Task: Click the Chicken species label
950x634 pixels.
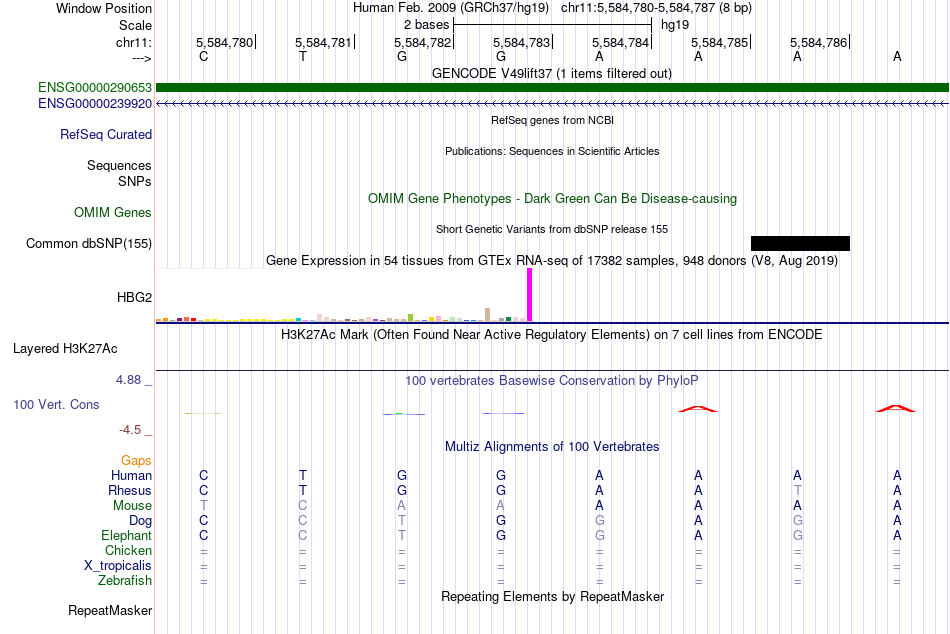Action: tap(128, 550)
